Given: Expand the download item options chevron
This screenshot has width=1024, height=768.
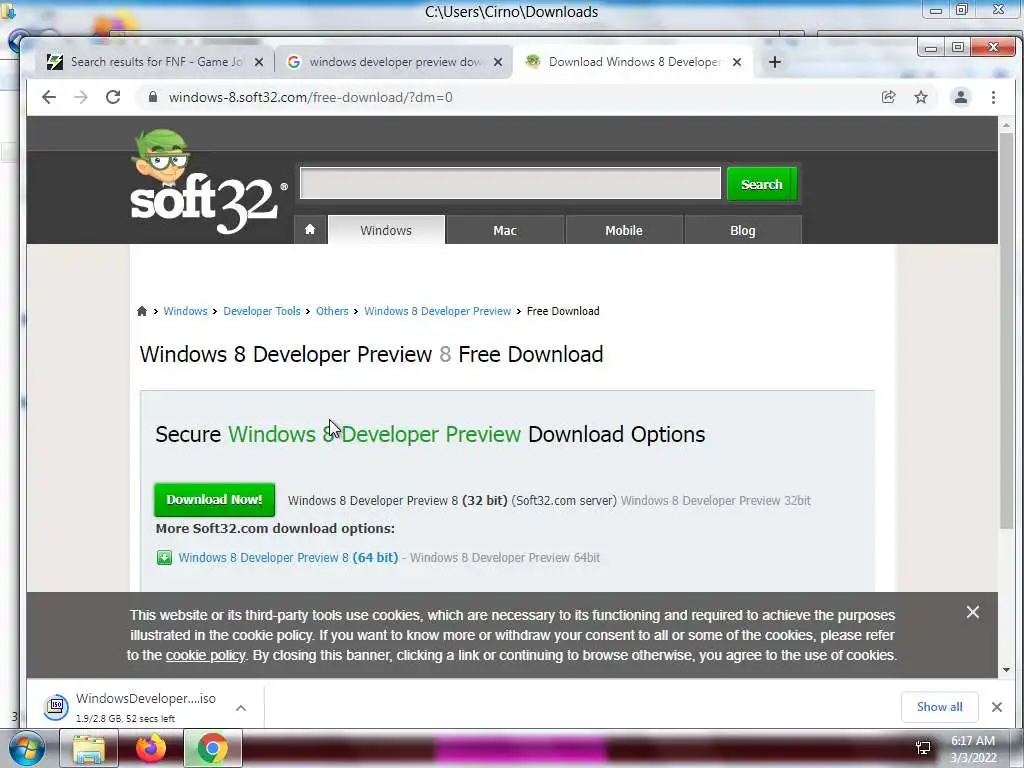Looking at the screenshot, I should (x=241, y=708).
